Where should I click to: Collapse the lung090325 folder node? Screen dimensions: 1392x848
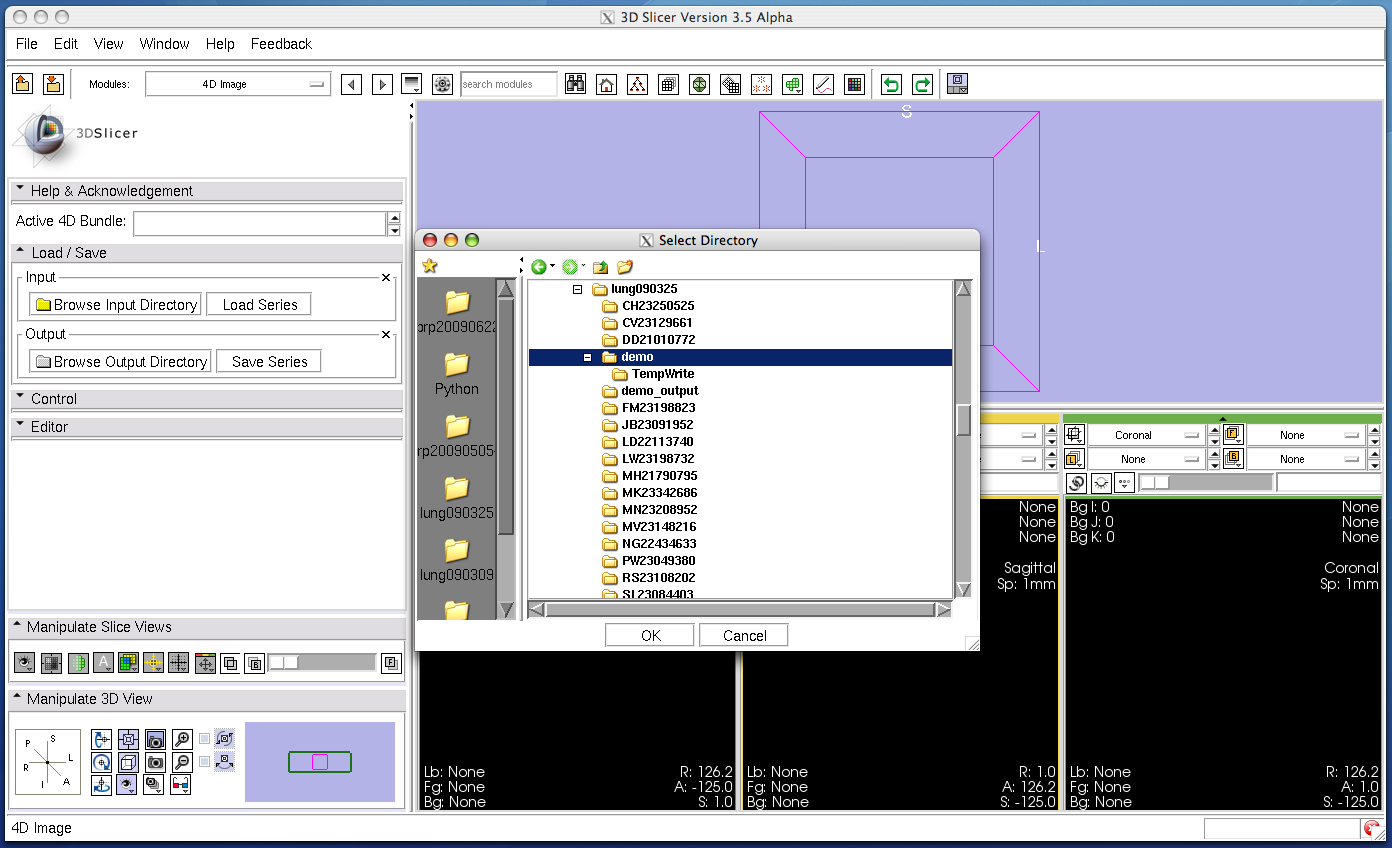point(577,289)
